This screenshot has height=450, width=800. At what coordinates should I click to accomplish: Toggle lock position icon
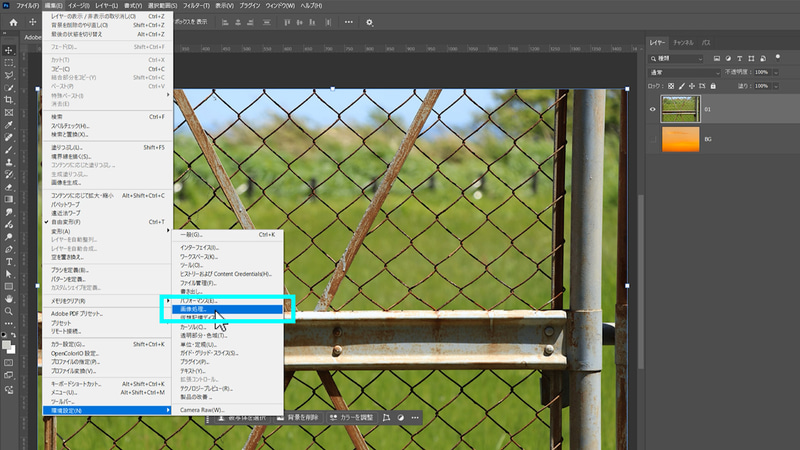(x=692, y=86)
